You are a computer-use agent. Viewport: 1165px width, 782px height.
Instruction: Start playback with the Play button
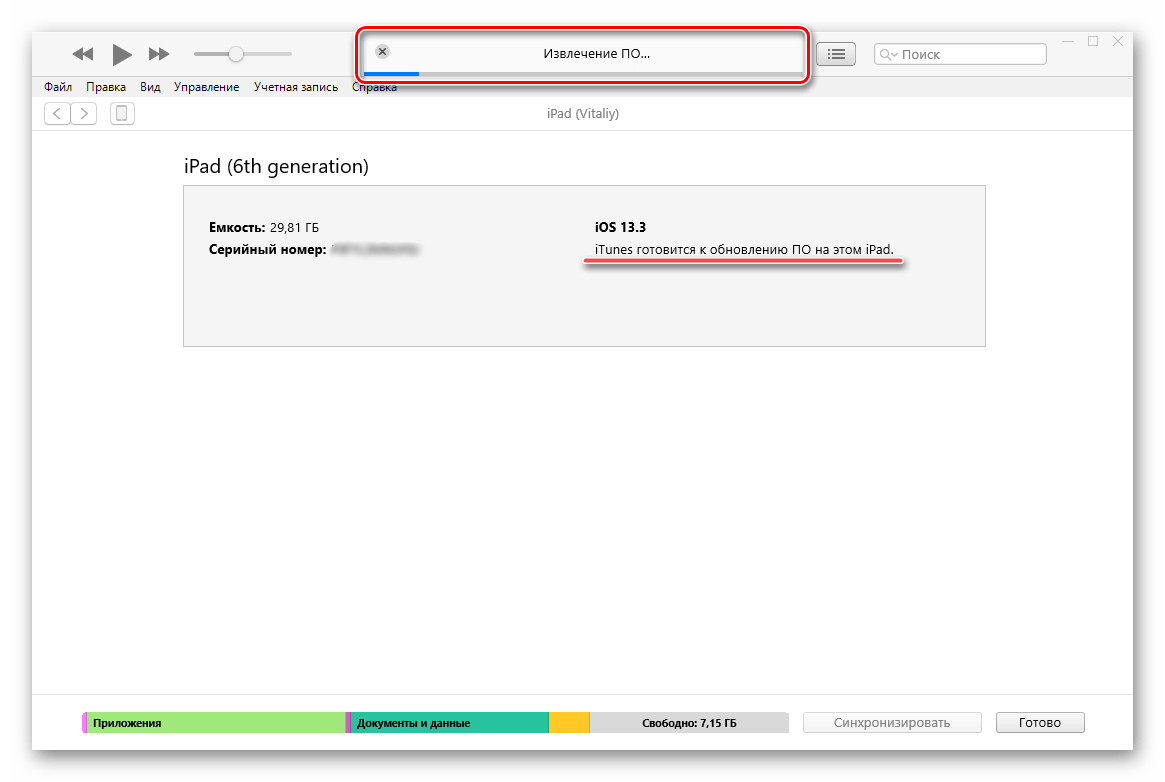(122, 54)
